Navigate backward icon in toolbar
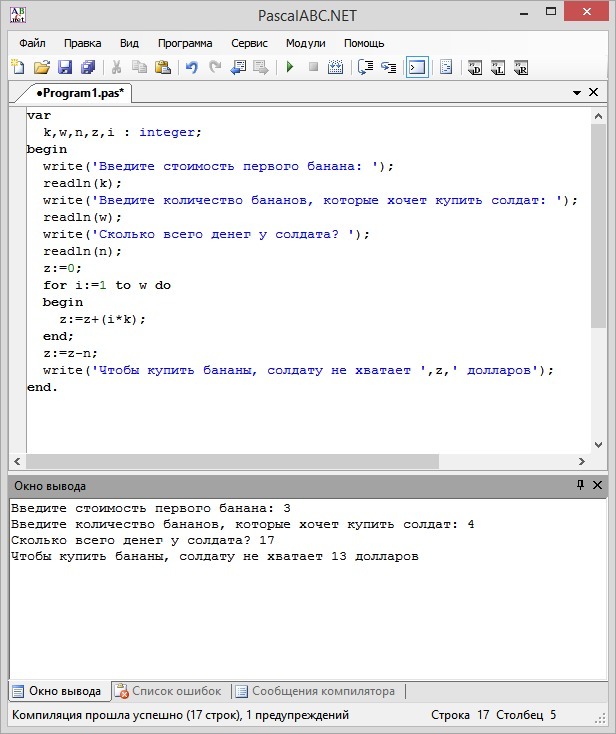 238,67
